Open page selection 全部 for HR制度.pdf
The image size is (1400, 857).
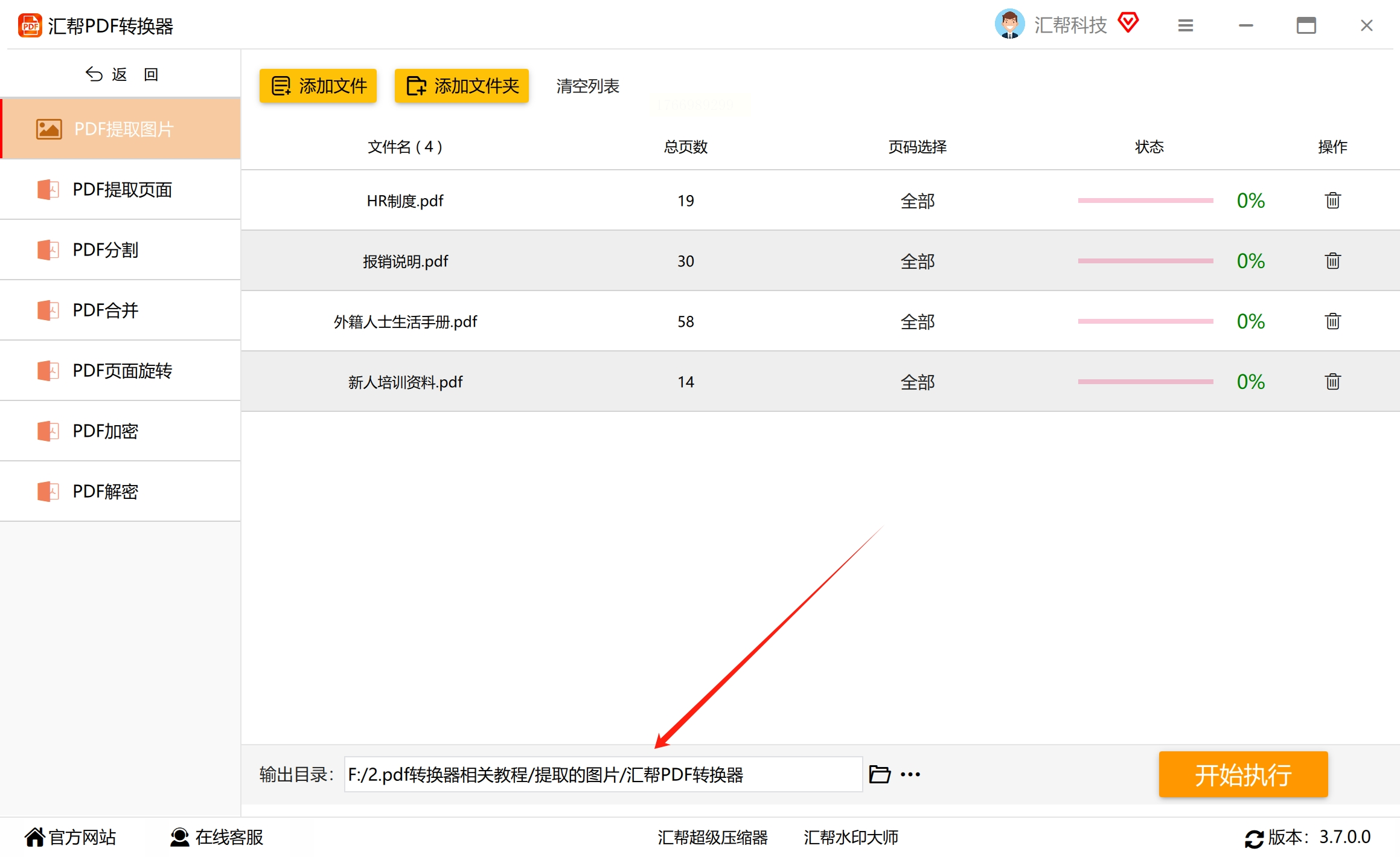tap(917, 201)
